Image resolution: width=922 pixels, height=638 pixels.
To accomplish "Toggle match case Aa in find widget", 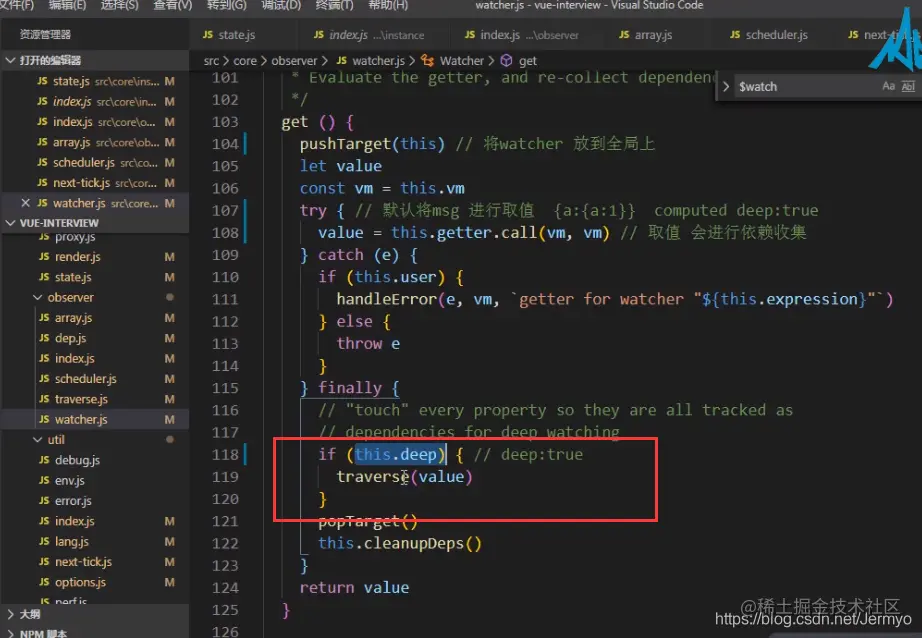I will 888,86.
